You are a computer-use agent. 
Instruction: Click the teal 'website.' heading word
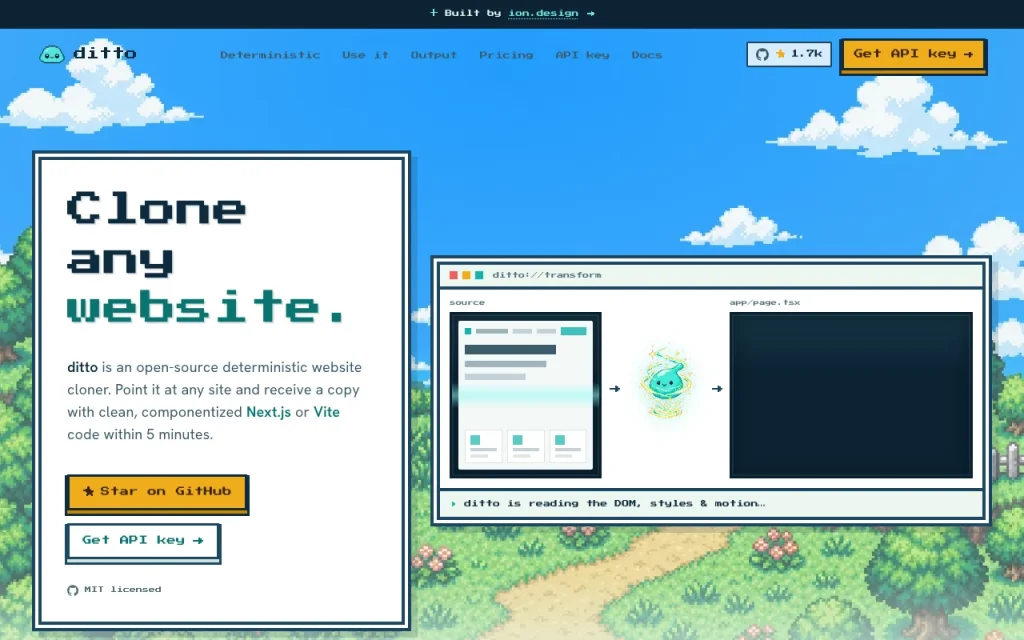point(206,307)
